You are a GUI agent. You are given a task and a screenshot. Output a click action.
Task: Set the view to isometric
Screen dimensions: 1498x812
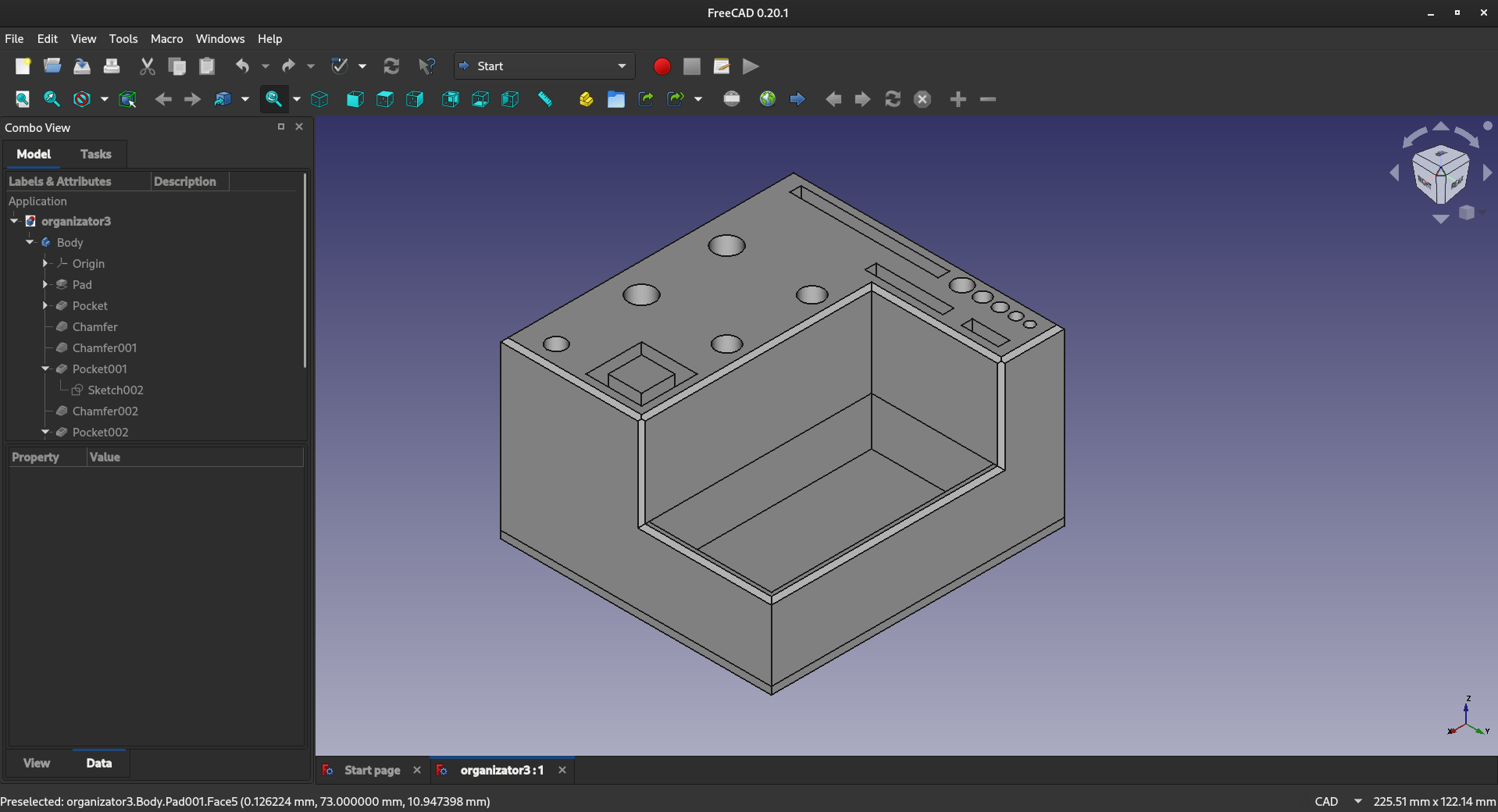(320, 99)
